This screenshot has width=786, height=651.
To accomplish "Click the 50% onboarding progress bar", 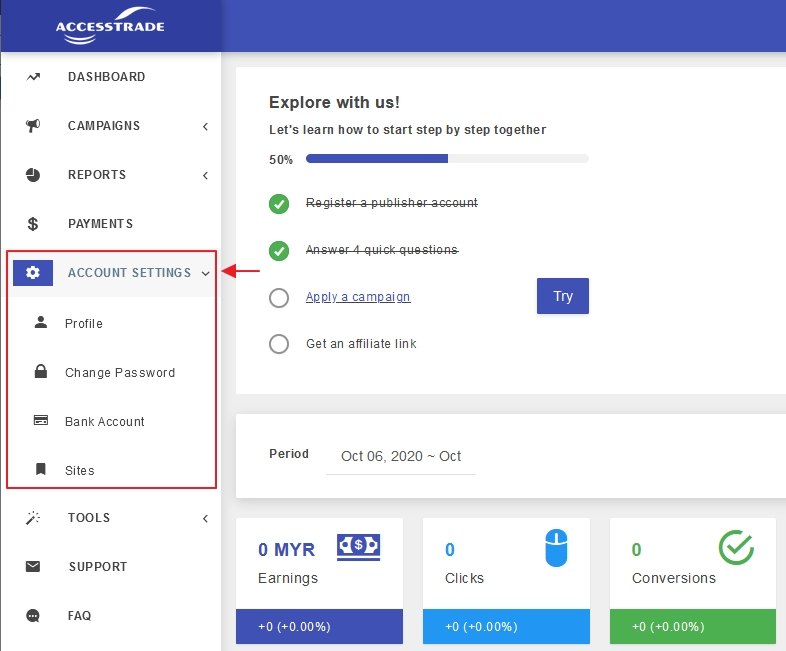I will pos(447,159).
